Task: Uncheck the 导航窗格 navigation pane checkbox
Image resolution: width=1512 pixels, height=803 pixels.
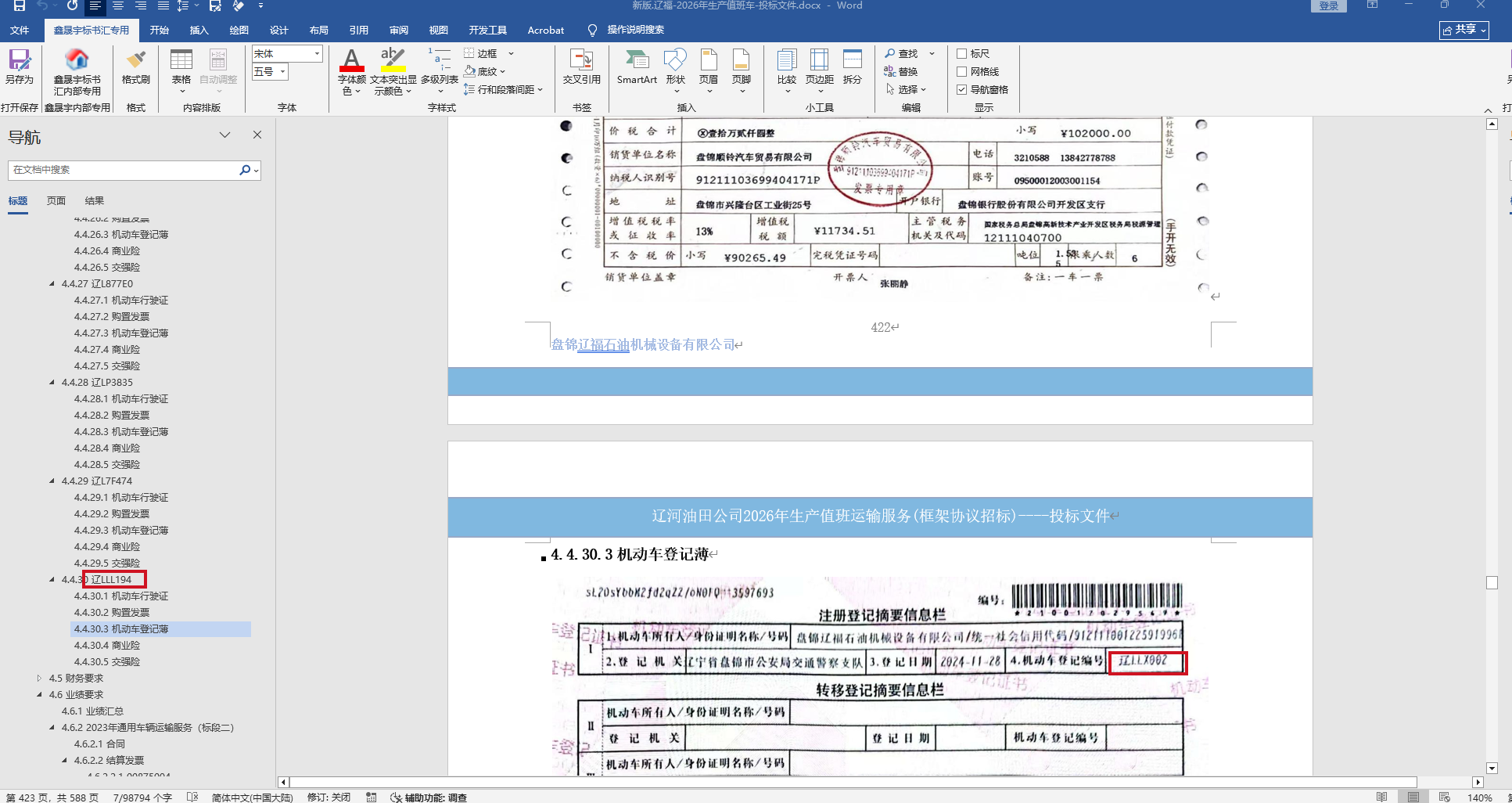Action: pyautogui.click(x=962, y=90)
